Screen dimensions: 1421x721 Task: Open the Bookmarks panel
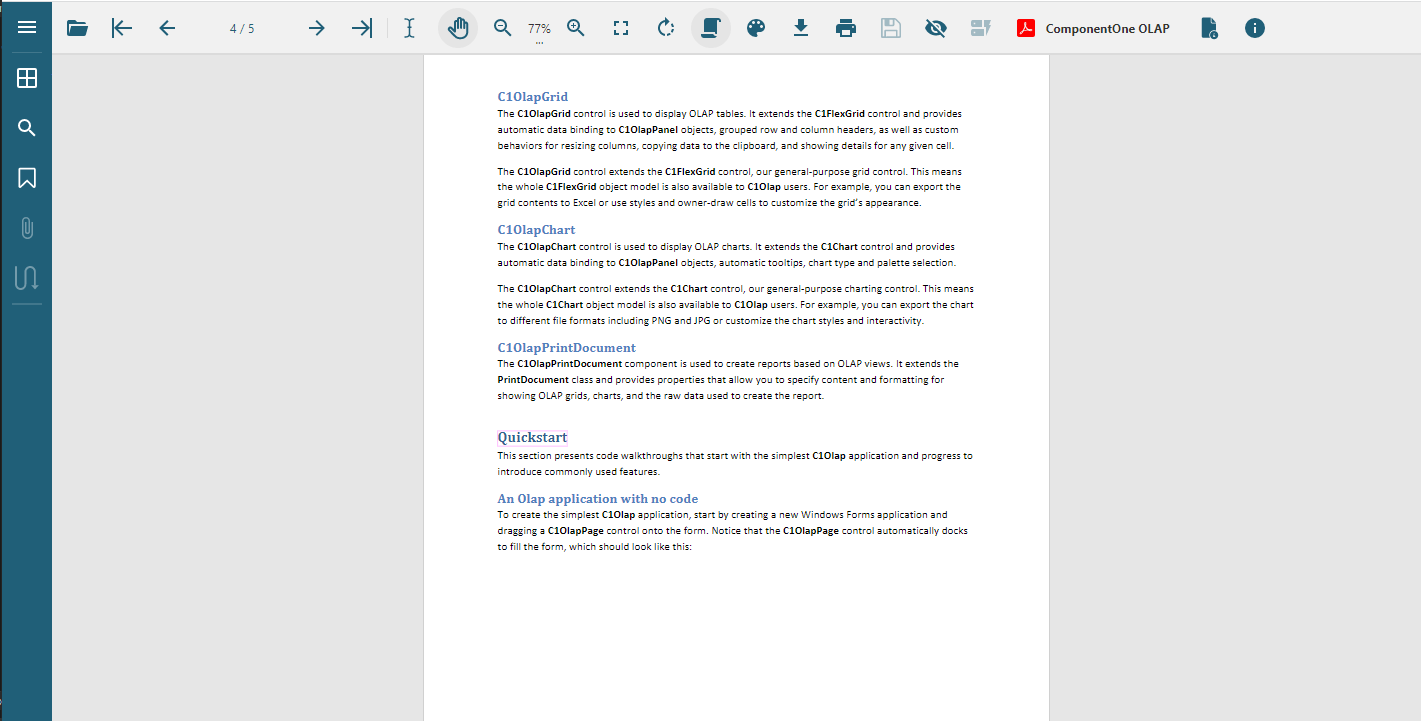(27, 177)
